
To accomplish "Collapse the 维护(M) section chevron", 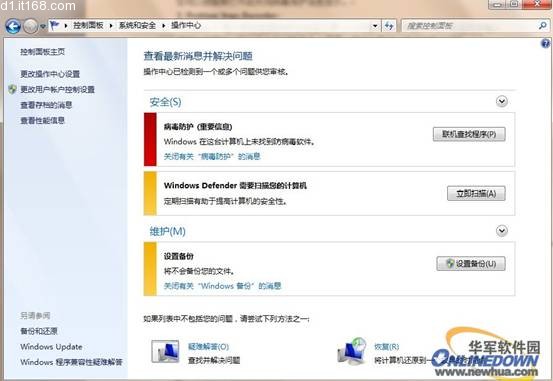I will (x=502, y=231).
